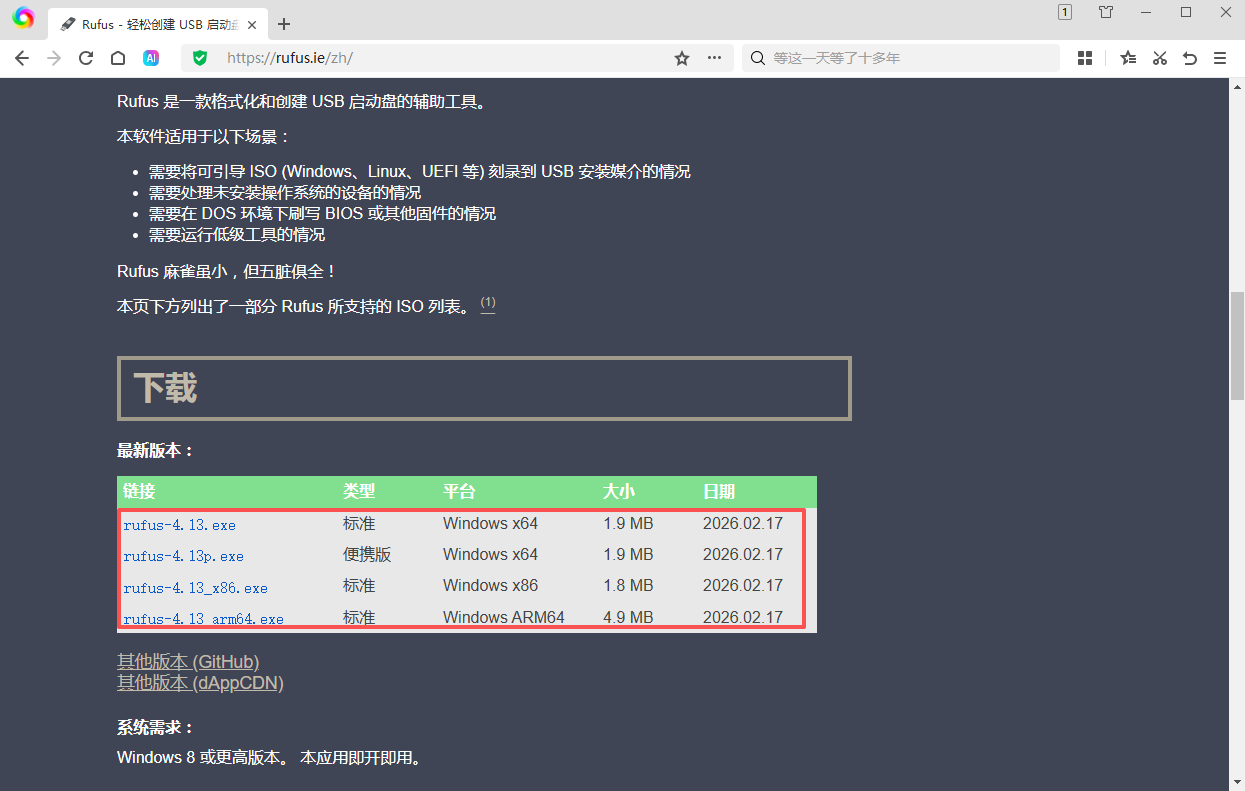
Task: Click the undo closed tab icon
Action: (x=1190, y=58)
